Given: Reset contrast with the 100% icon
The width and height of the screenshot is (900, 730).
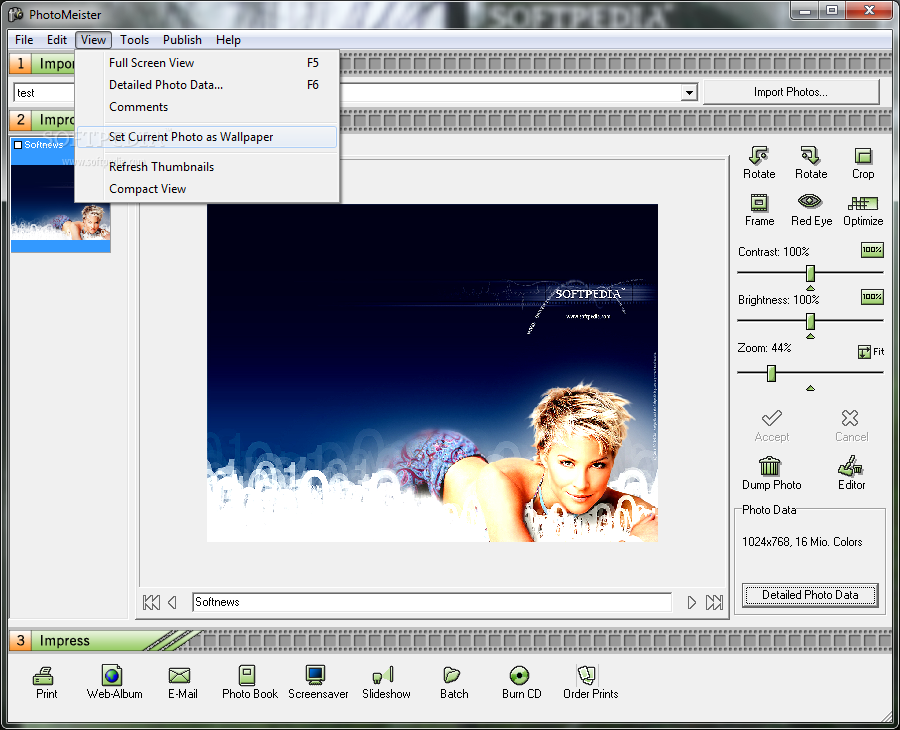Looking at the screenshot, I should [872, 250].
